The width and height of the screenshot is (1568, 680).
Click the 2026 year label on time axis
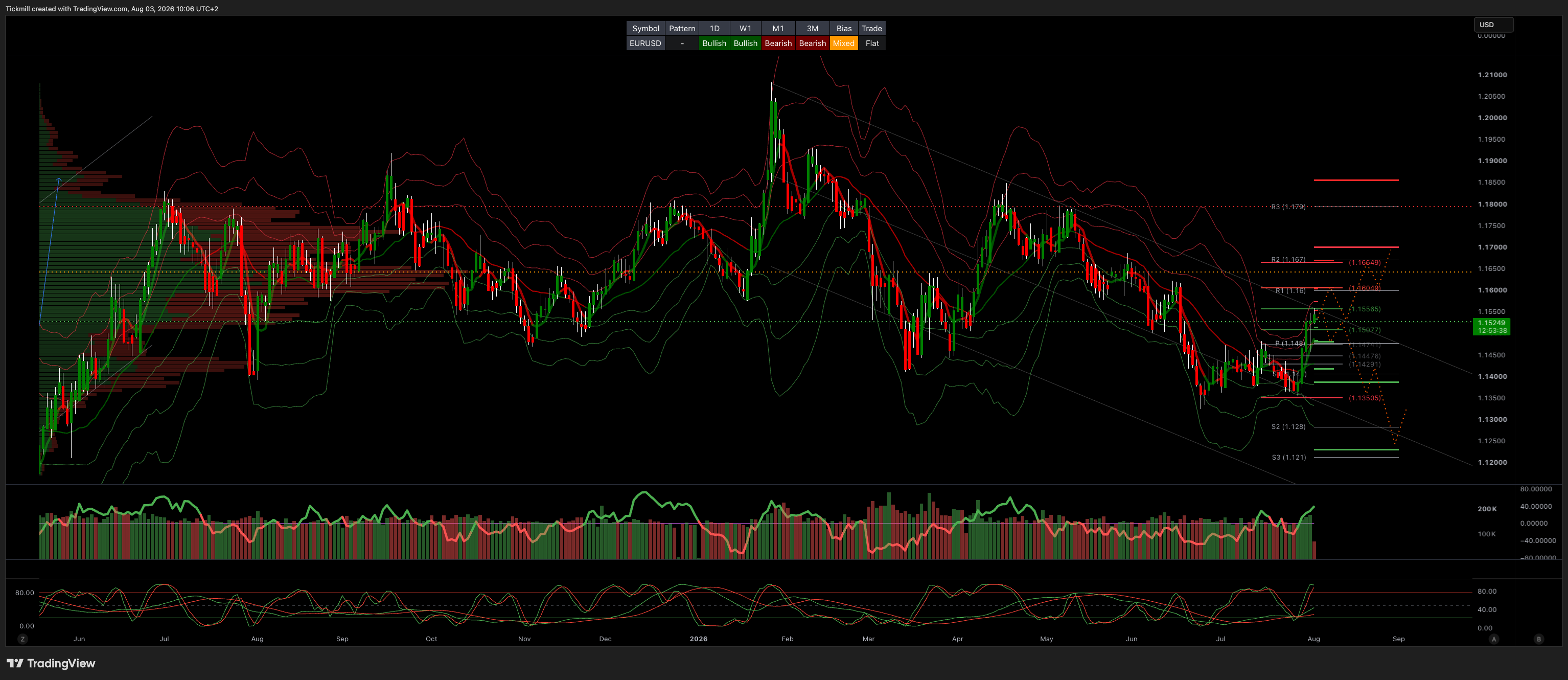click(698, 639)
